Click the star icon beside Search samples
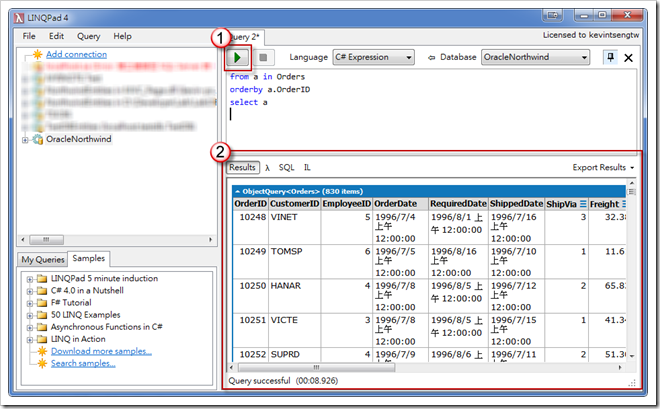Screen dimensions: 660x409 (43, 363)
